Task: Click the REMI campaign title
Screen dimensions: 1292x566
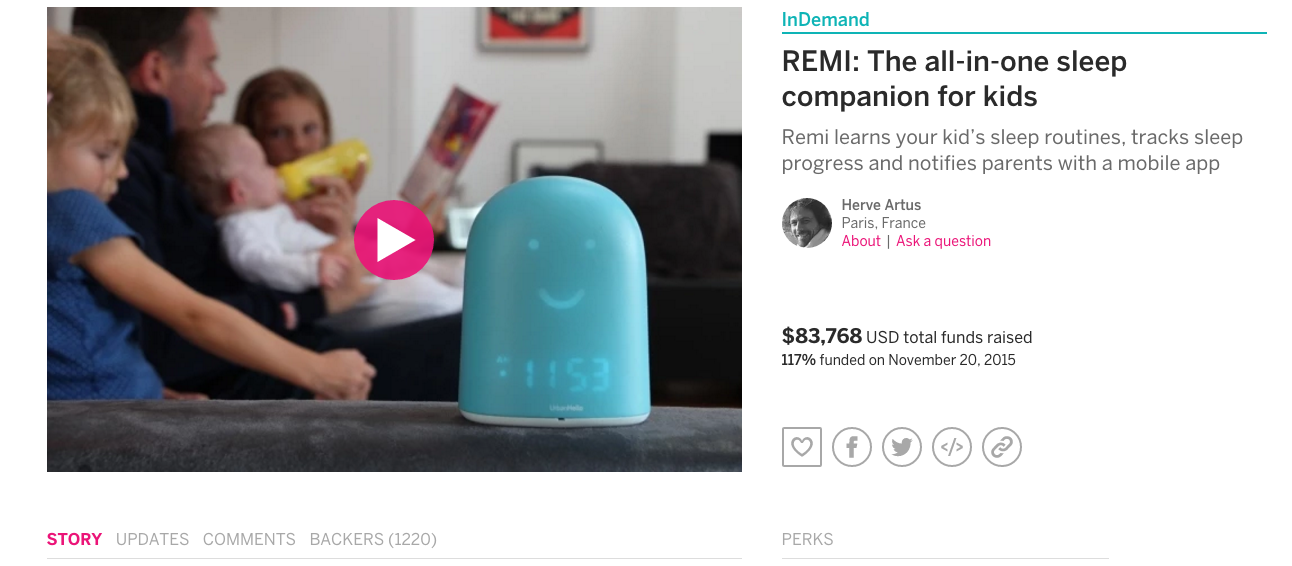Action: [x=954, y=79]
